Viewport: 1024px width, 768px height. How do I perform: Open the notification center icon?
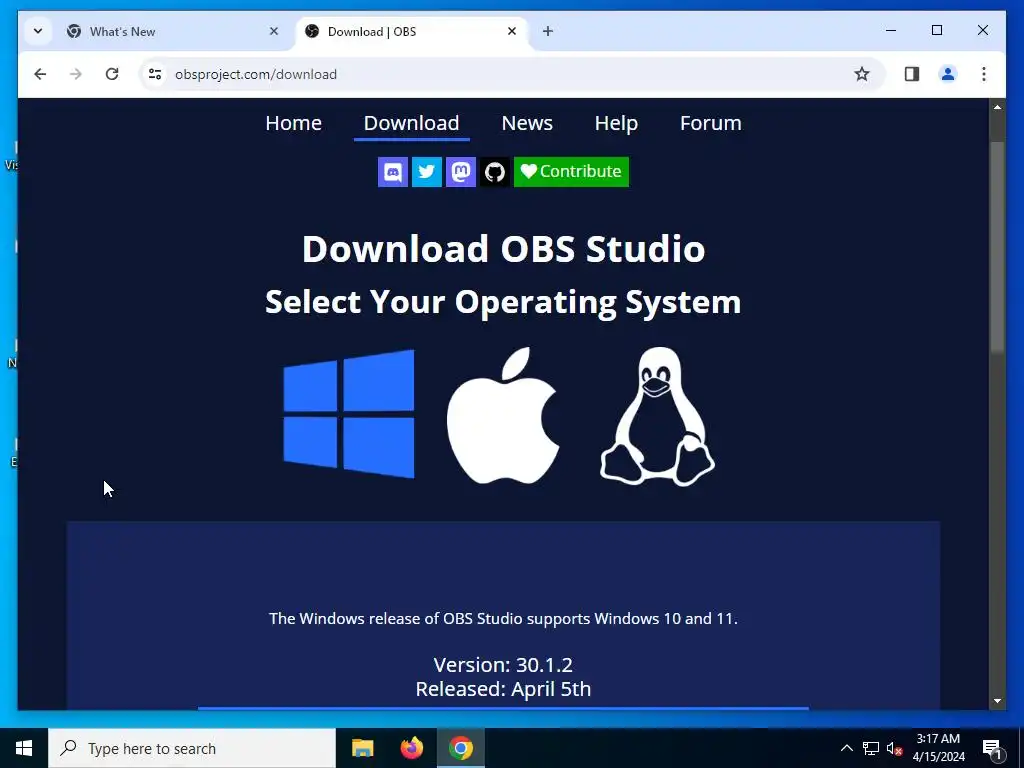(x=992, y=749)
